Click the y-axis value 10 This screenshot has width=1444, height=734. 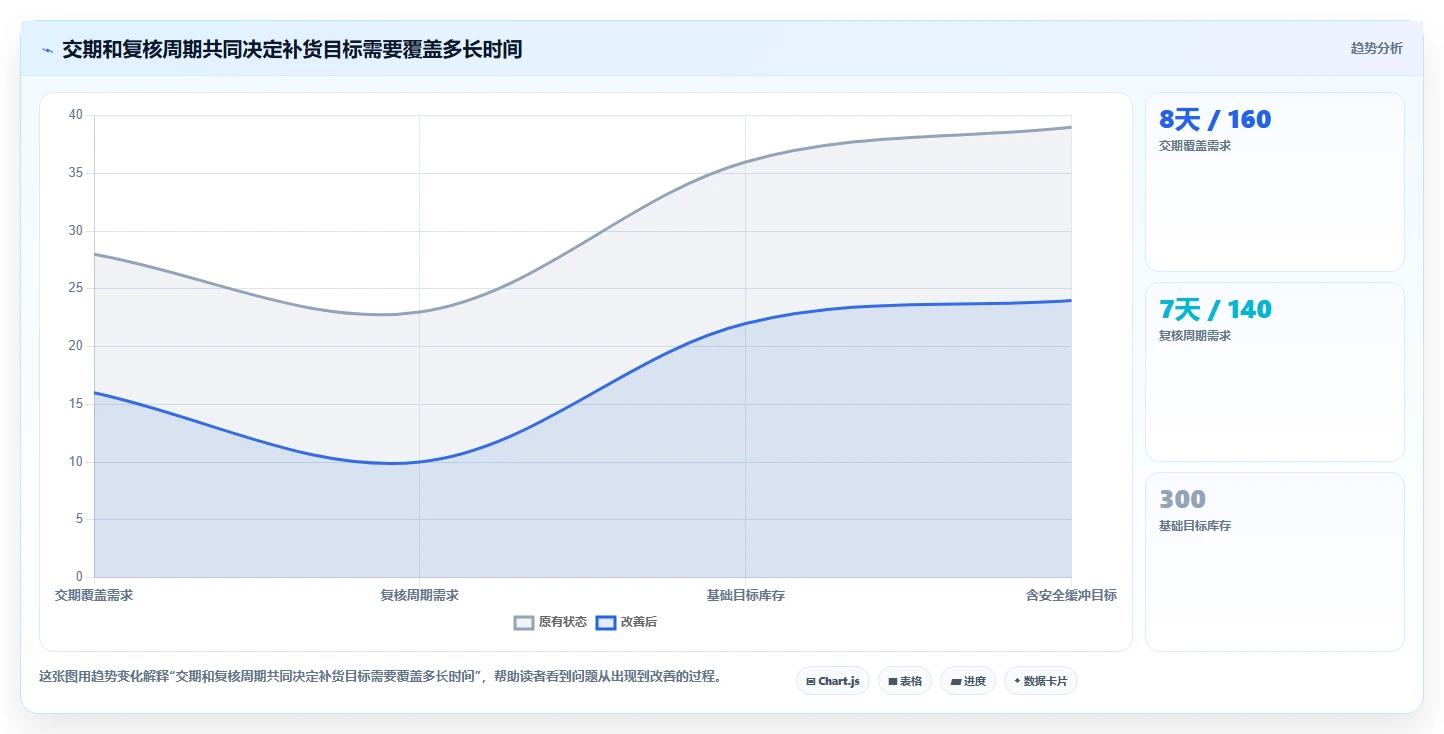click(76, 462)
